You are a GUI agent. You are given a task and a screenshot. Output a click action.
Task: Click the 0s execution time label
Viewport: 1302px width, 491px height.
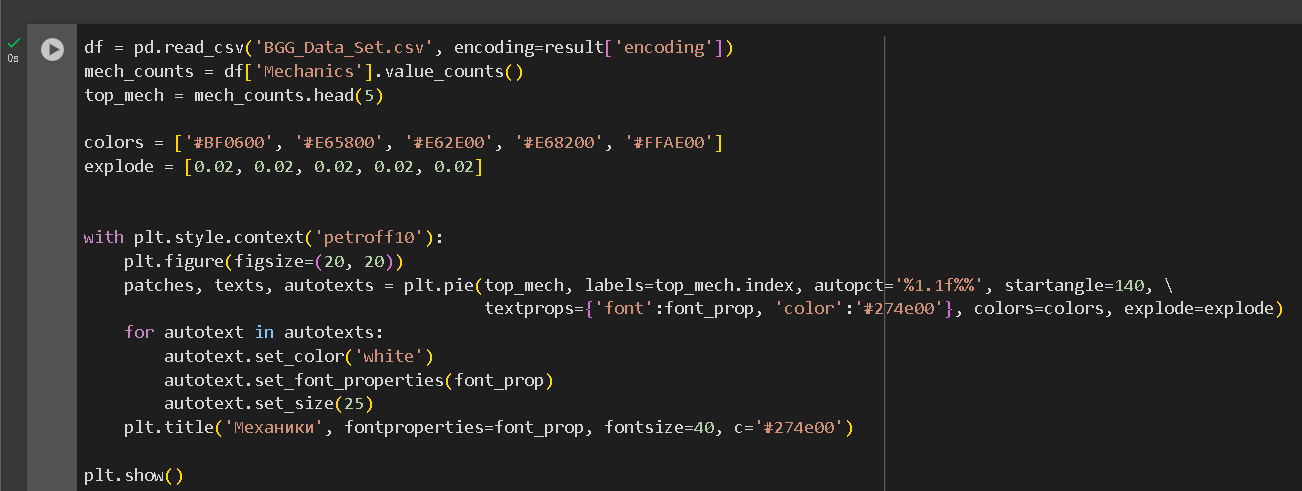(13, 58)
